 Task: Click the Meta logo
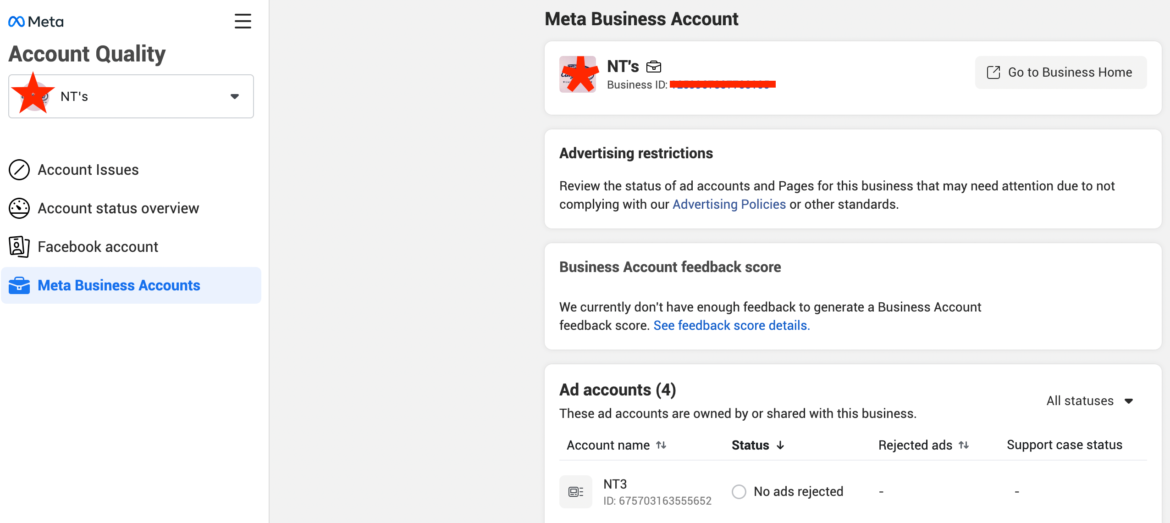36,21
